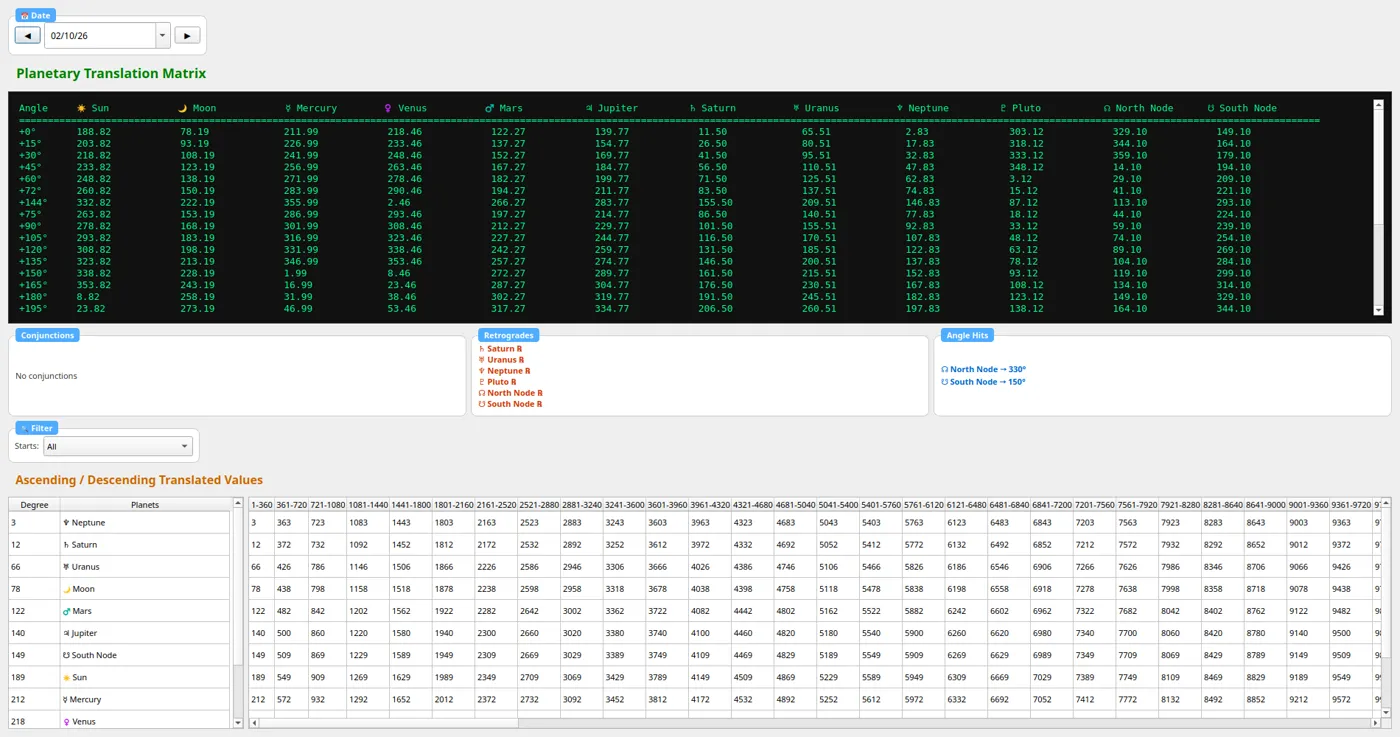Click the Degree column header
1400x737 pixels.
(35, 504)
